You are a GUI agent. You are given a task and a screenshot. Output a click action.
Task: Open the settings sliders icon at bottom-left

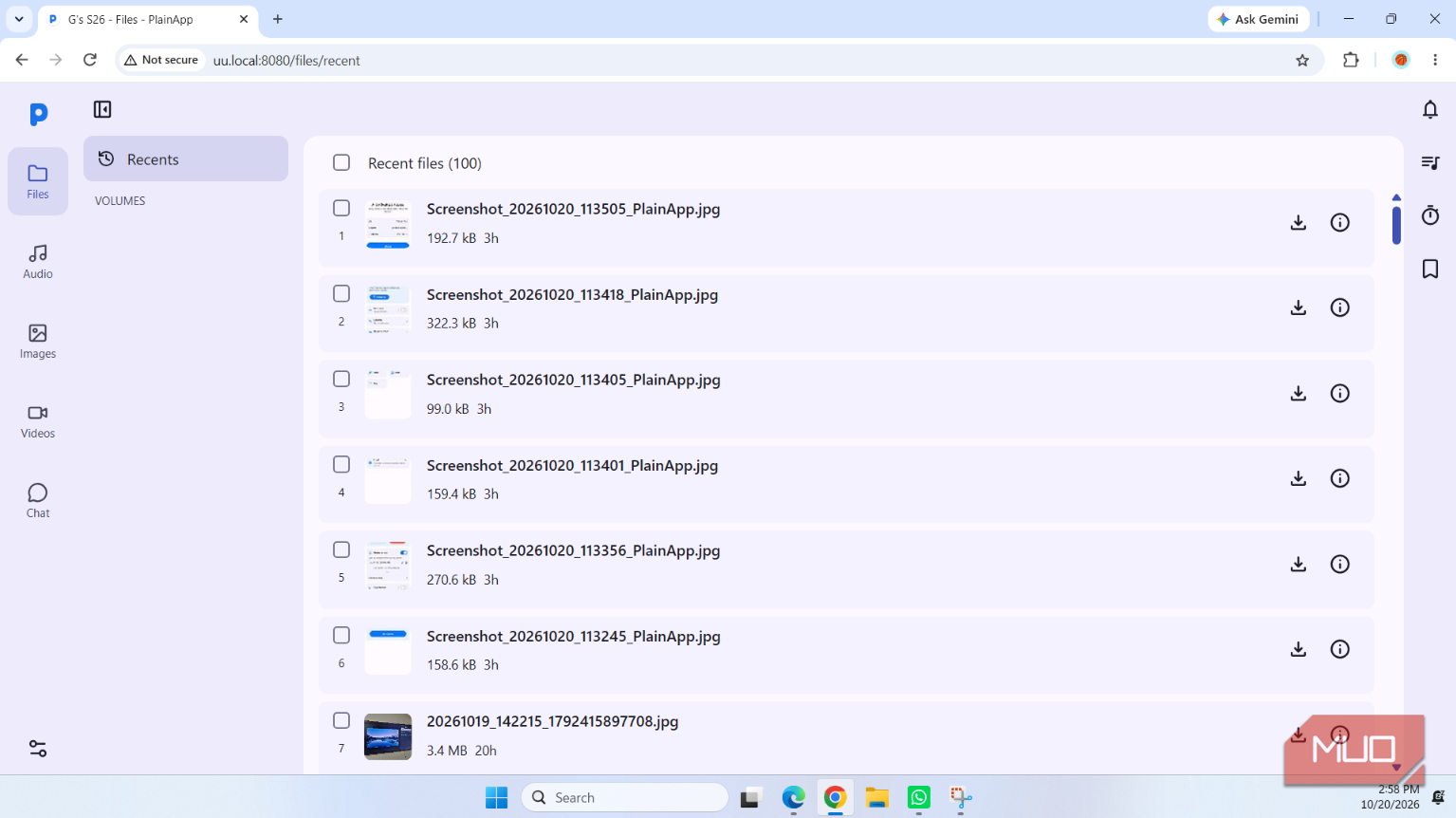pos(38,749)
